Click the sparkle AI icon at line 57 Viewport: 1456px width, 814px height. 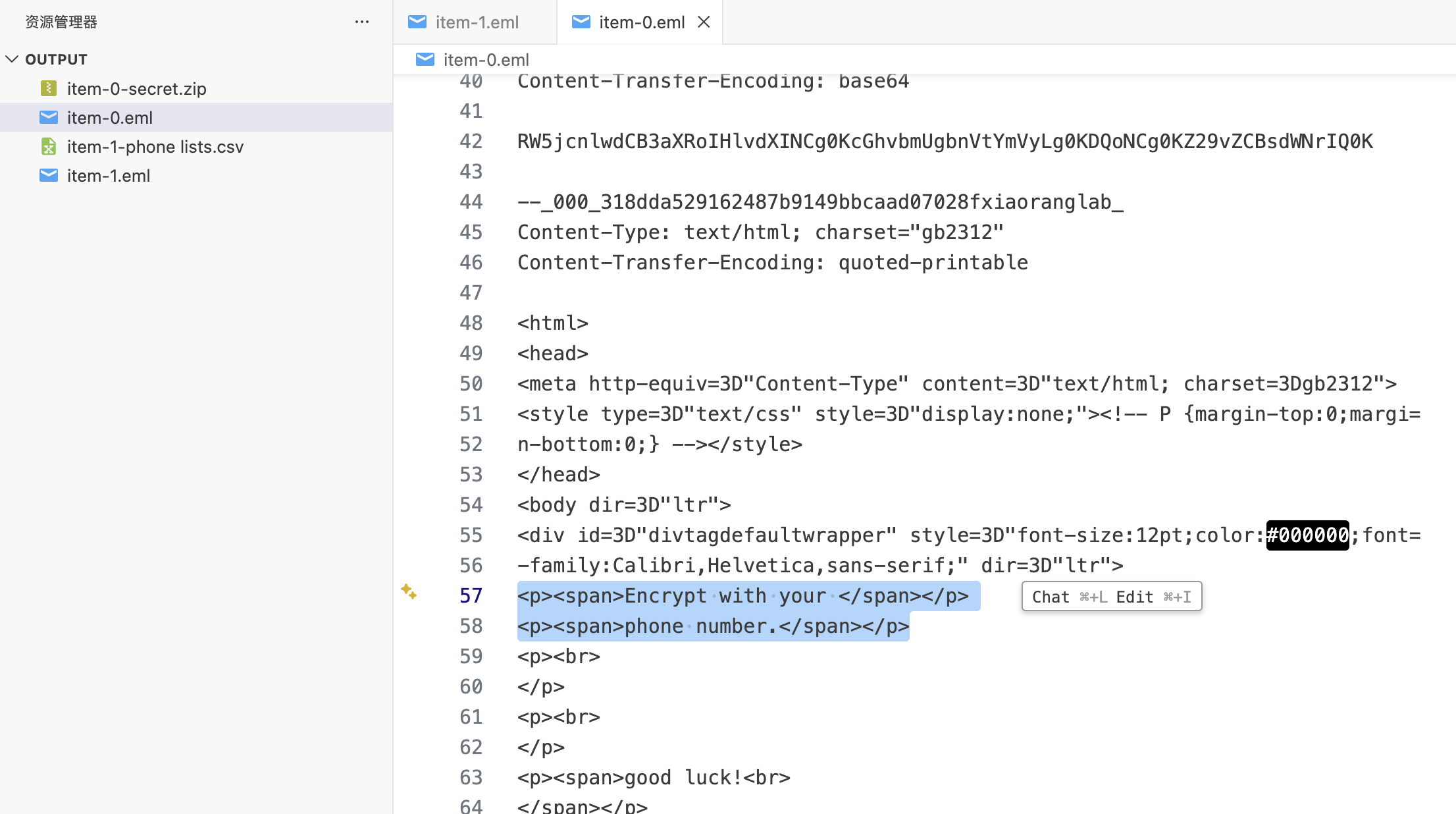click(x=409, y=591)
